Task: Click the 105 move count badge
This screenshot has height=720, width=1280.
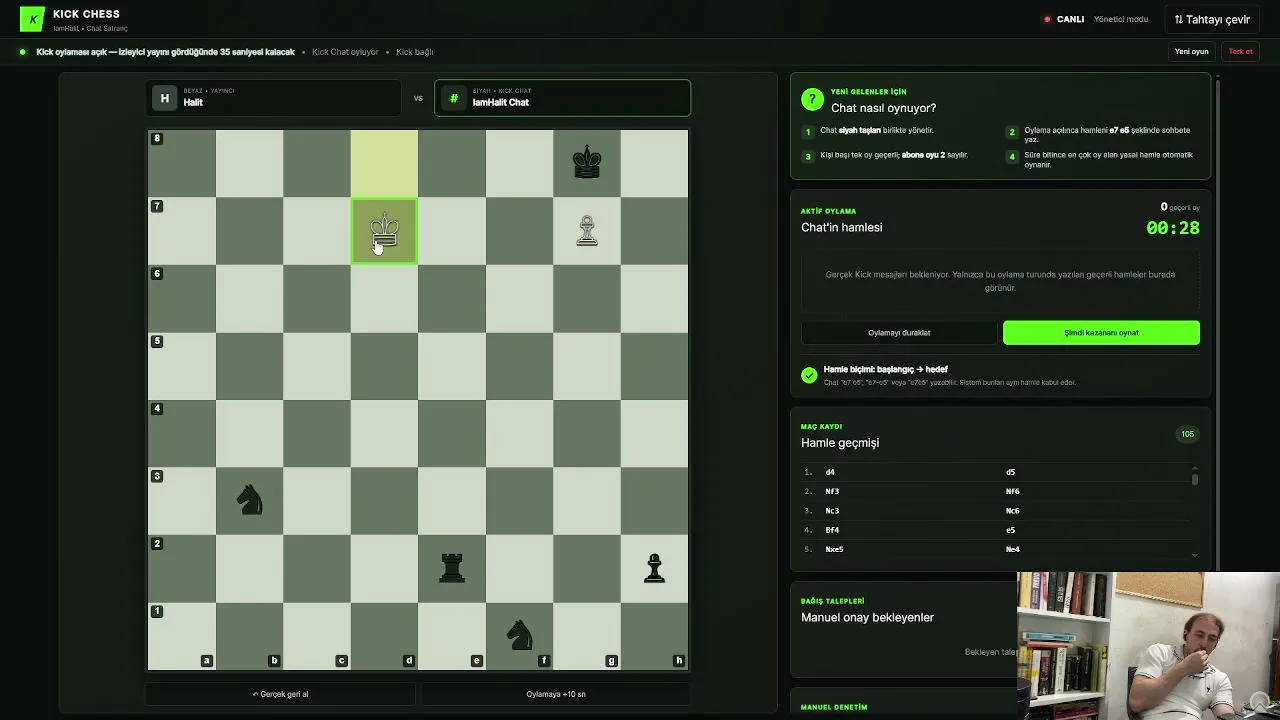Action: (x=1187, y=434)
